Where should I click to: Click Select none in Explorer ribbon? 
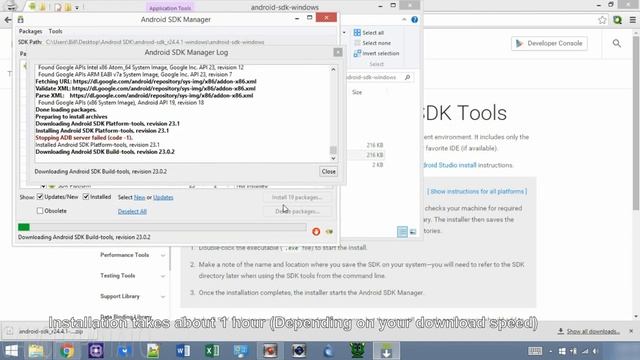coord(373,43)
